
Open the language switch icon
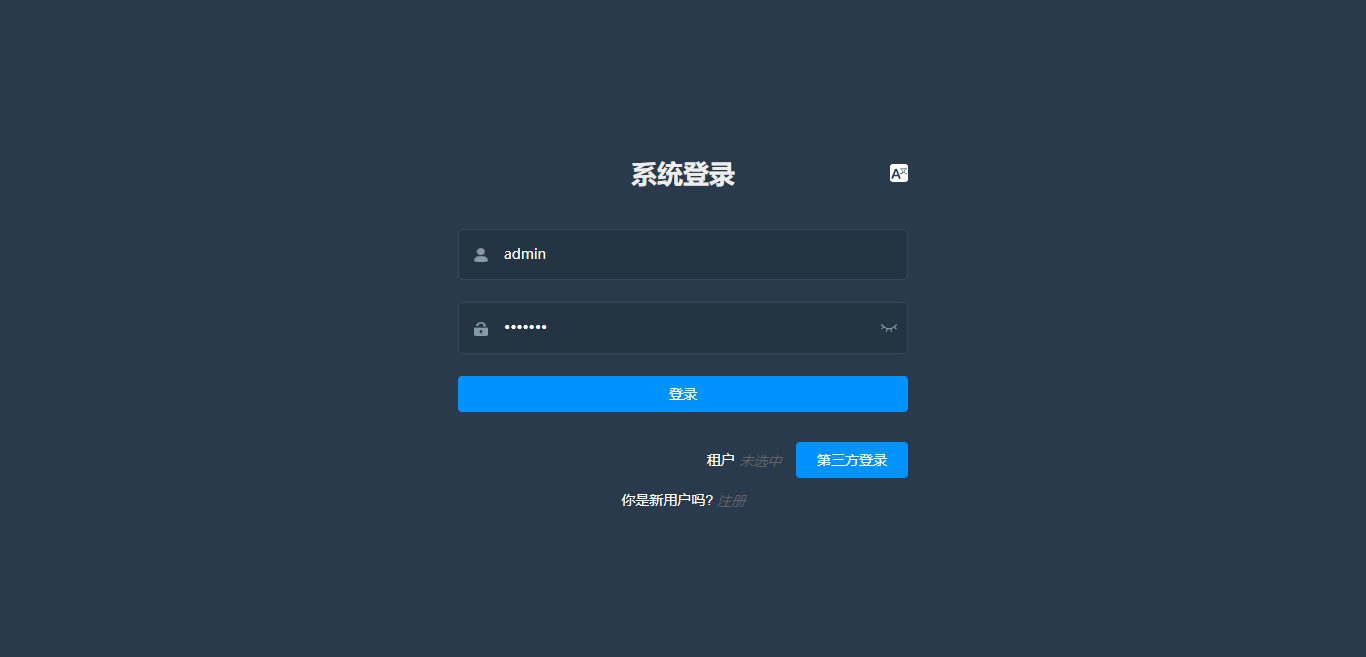899,173
